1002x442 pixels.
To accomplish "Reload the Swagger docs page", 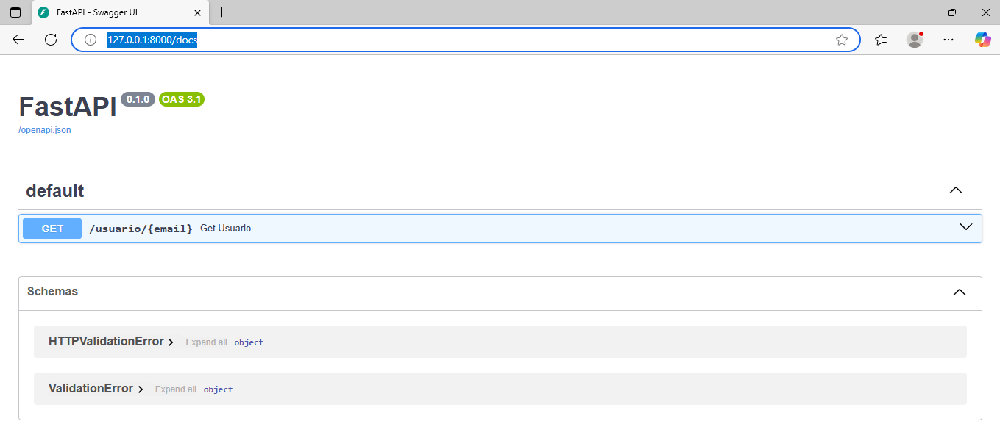I will (51, 40).
